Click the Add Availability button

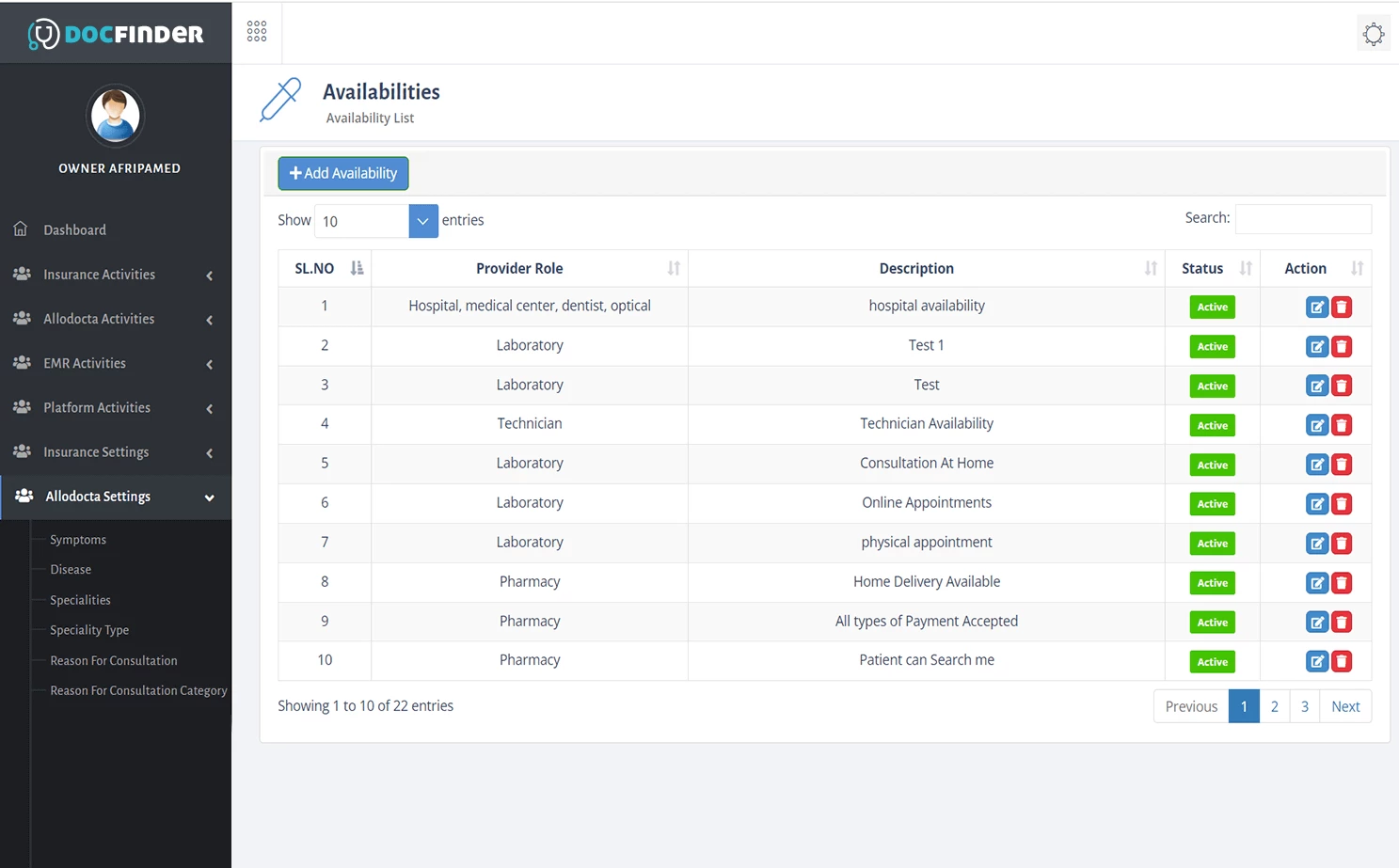tap(342, 173)
